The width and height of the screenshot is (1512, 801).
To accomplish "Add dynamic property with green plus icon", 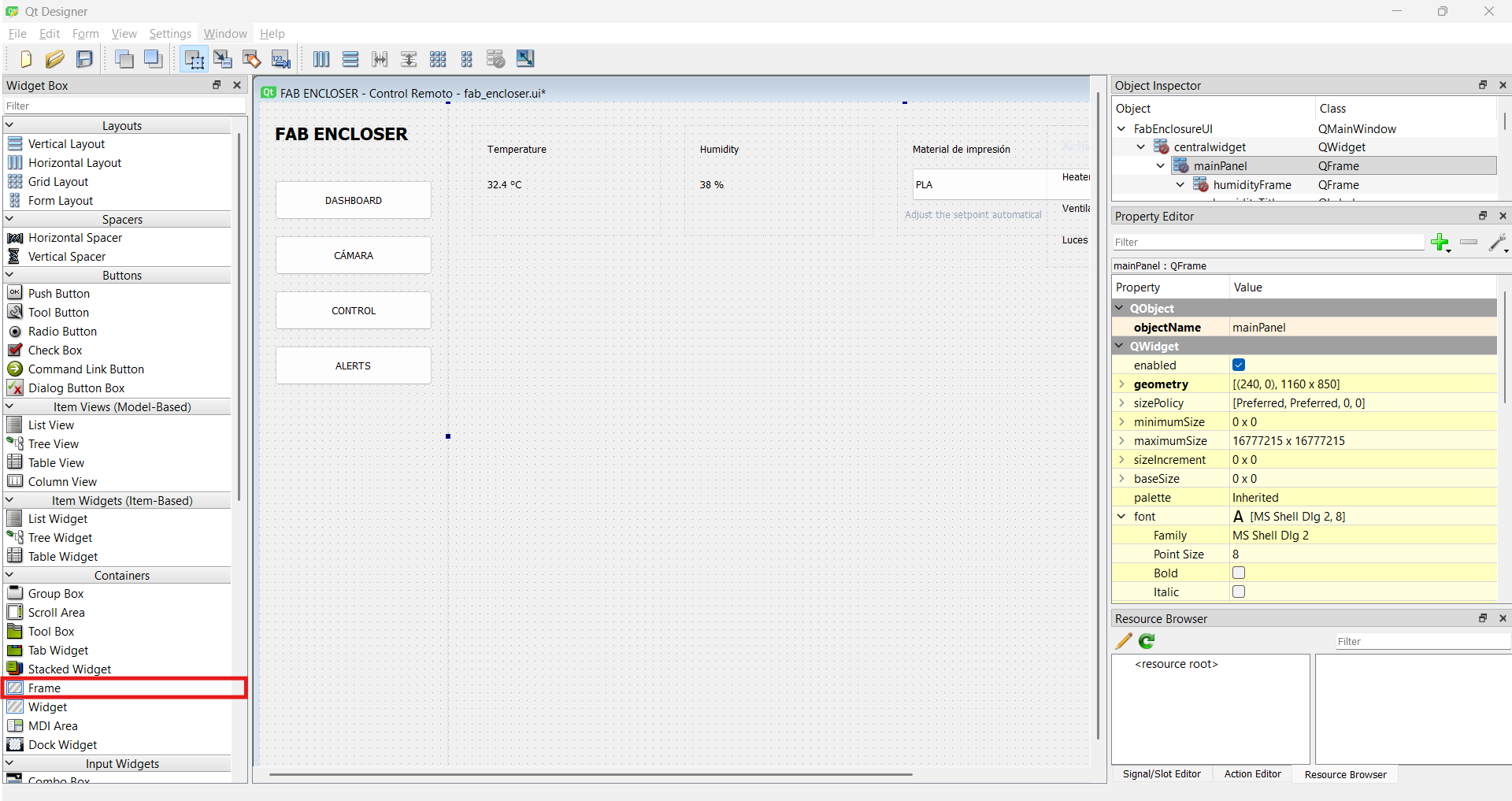I will (x=1440, y=243).
